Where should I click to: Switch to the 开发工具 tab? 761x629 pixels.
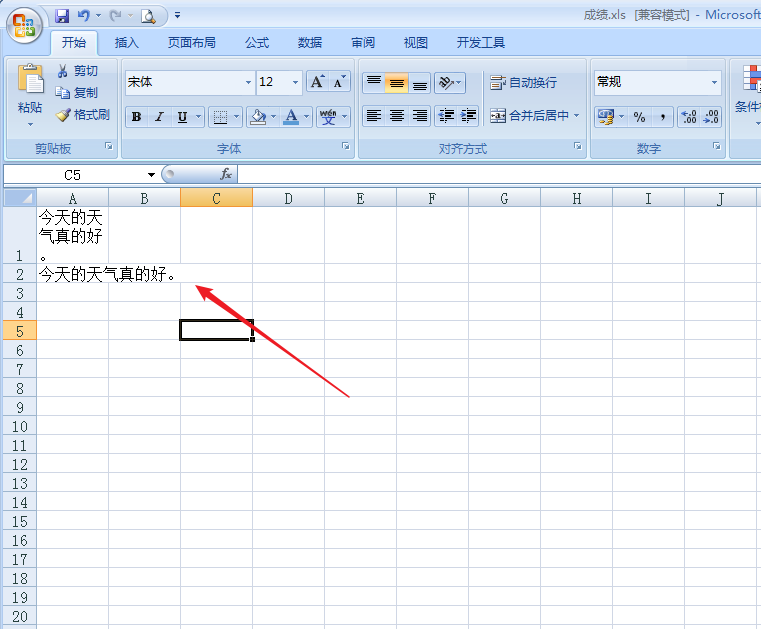pos(480,43)
